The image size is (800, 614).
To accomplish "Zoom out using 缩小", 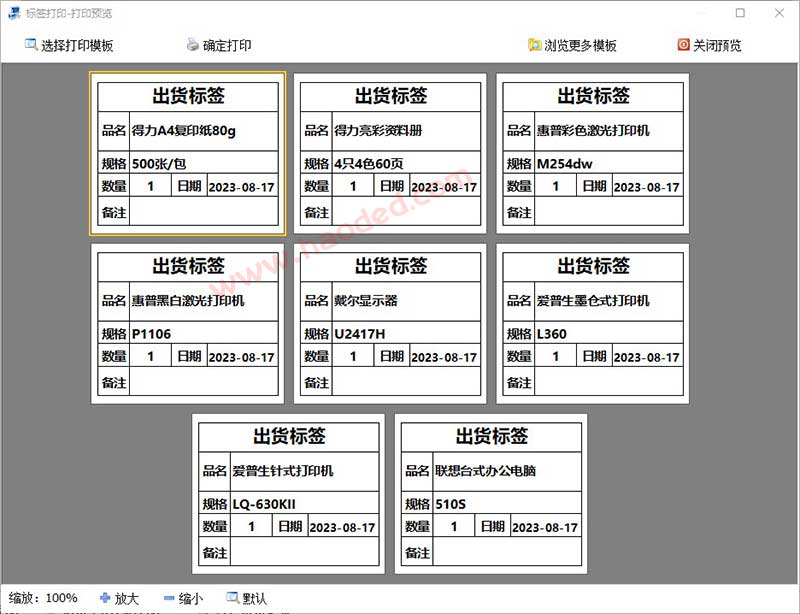I will (184, 598).
